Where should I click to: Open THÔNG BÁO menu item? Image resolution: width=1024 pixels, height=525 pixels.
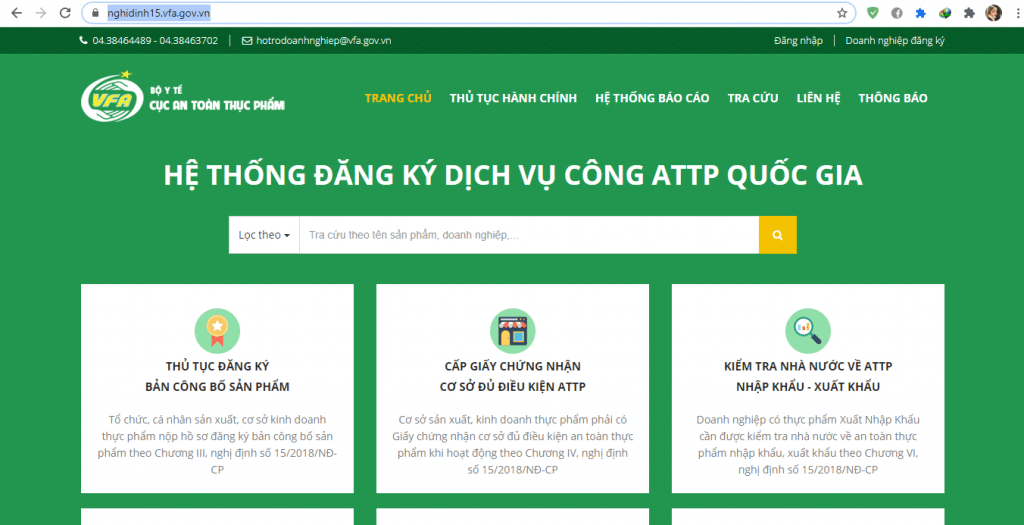click(893, 98)
